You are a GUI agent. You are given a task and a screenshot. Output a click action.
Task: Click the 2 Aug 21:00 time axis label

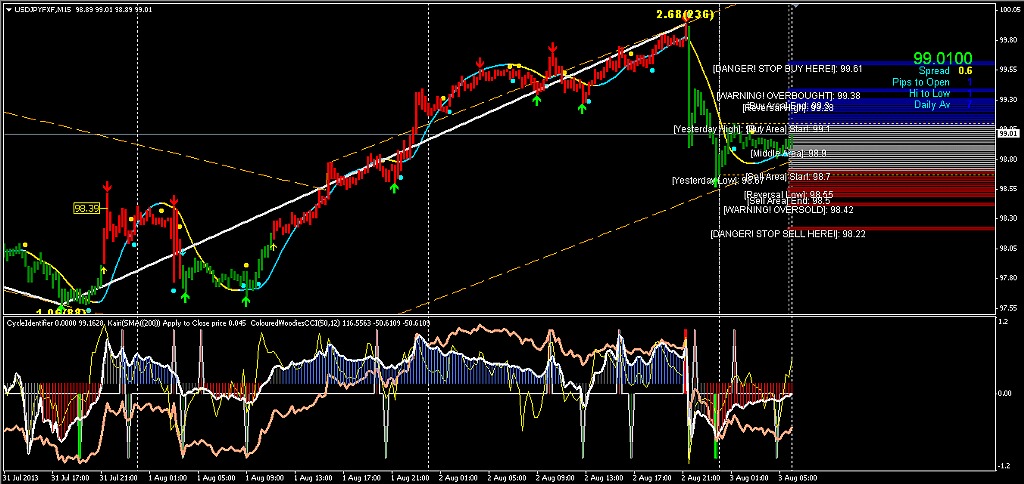tap(703, 477)
